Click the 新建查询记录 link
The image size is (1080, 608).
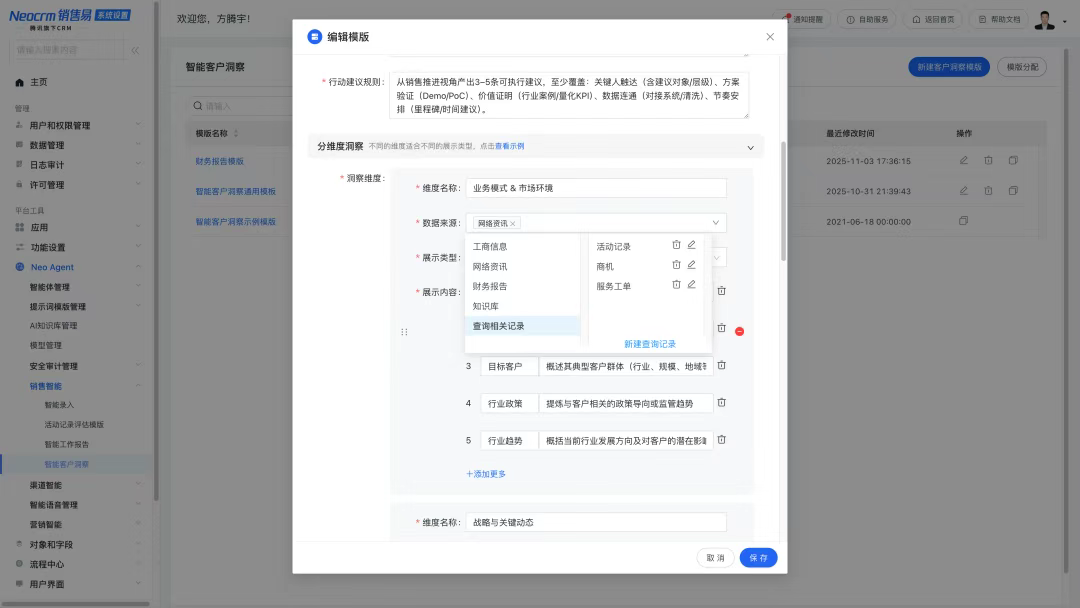[650, 344]
